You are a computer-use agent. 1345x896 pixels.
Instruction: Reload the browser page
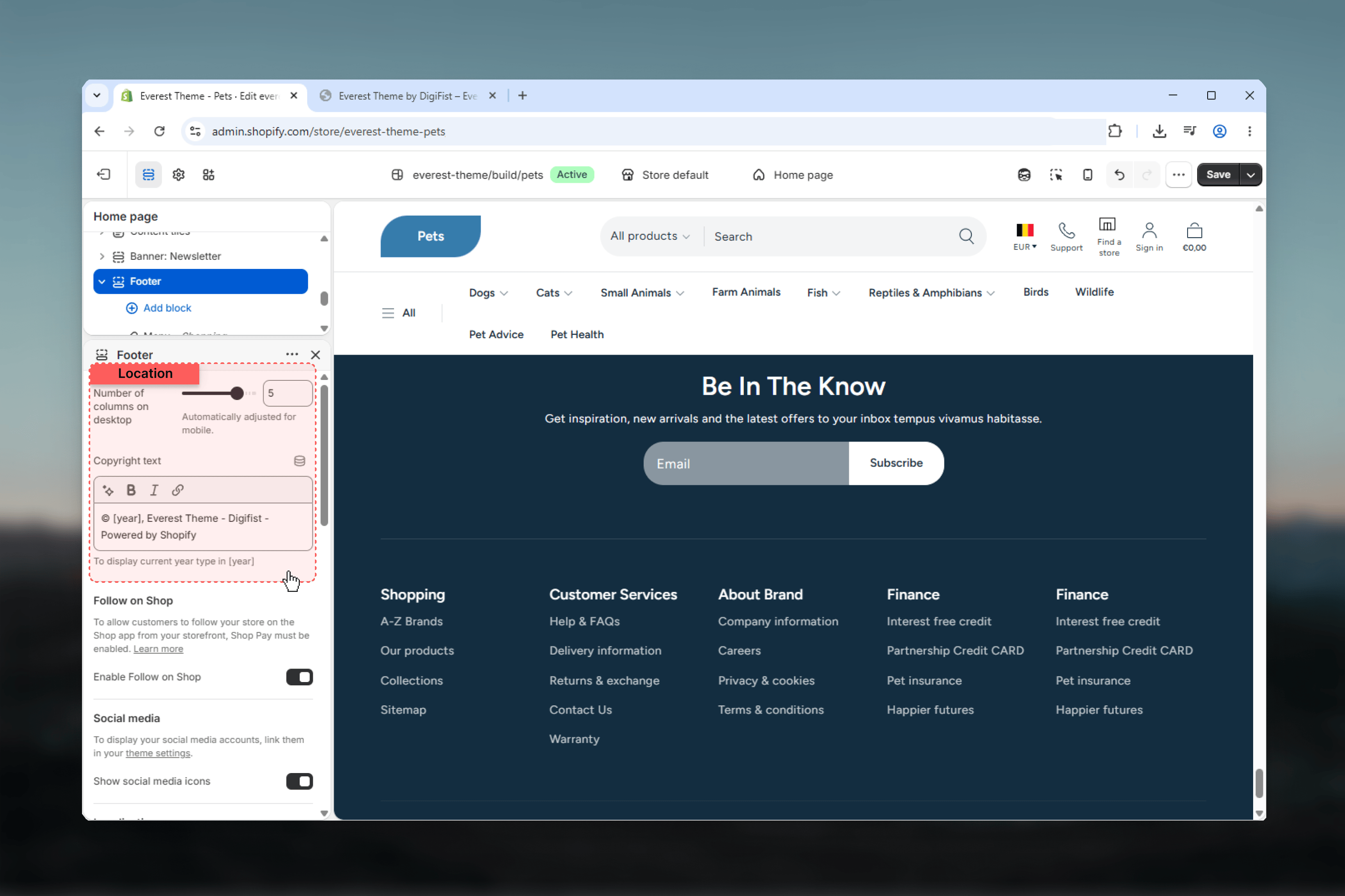(x=160, y=131)
